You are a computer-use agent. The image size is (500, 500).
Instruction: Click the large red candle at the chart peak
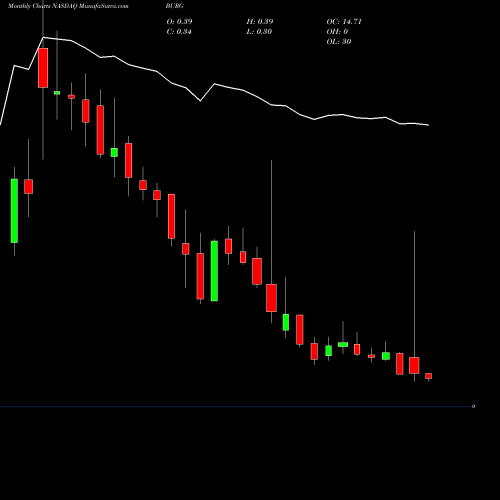[x=43, y=68]
